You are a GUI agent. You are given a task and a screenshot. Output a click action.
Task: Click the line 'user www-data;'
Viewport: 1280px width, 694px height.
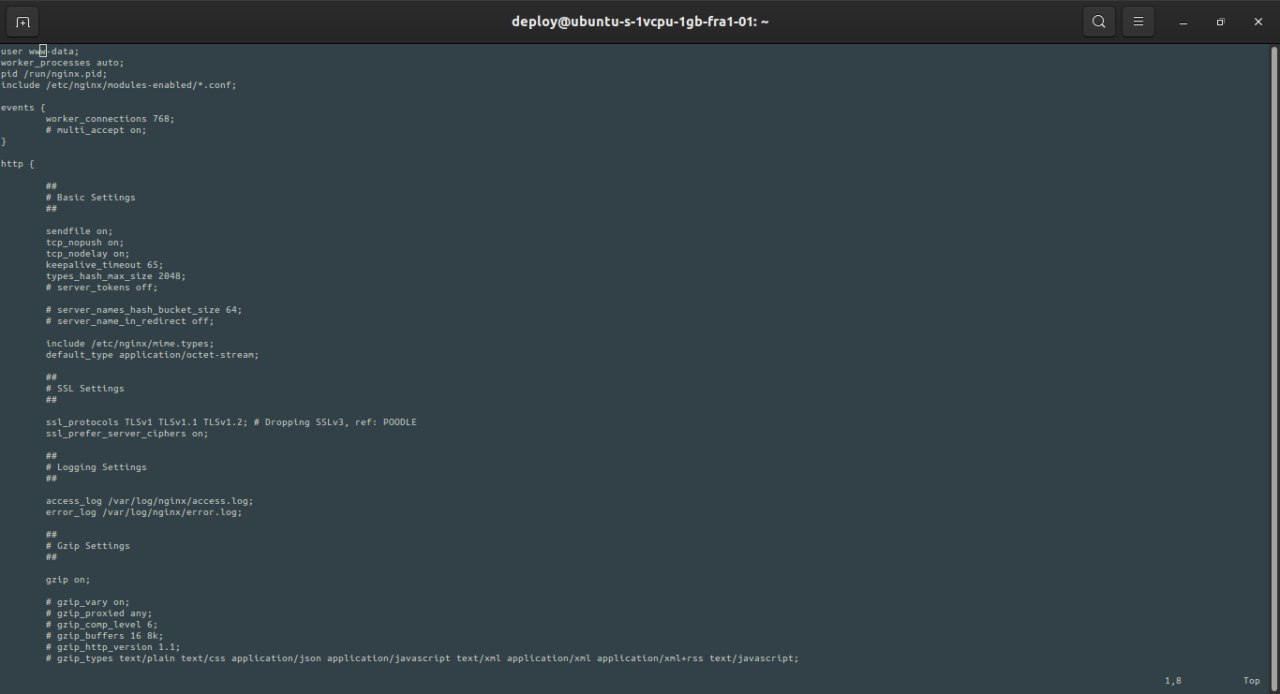tap(40, 51)
